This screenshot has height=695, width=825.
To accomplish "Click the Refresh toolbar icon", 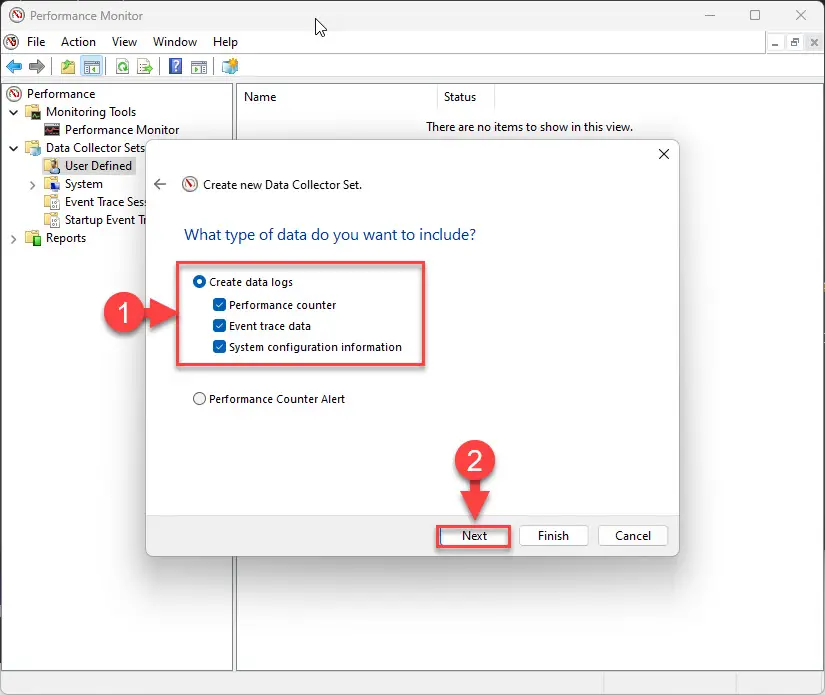I will [122, 67].
